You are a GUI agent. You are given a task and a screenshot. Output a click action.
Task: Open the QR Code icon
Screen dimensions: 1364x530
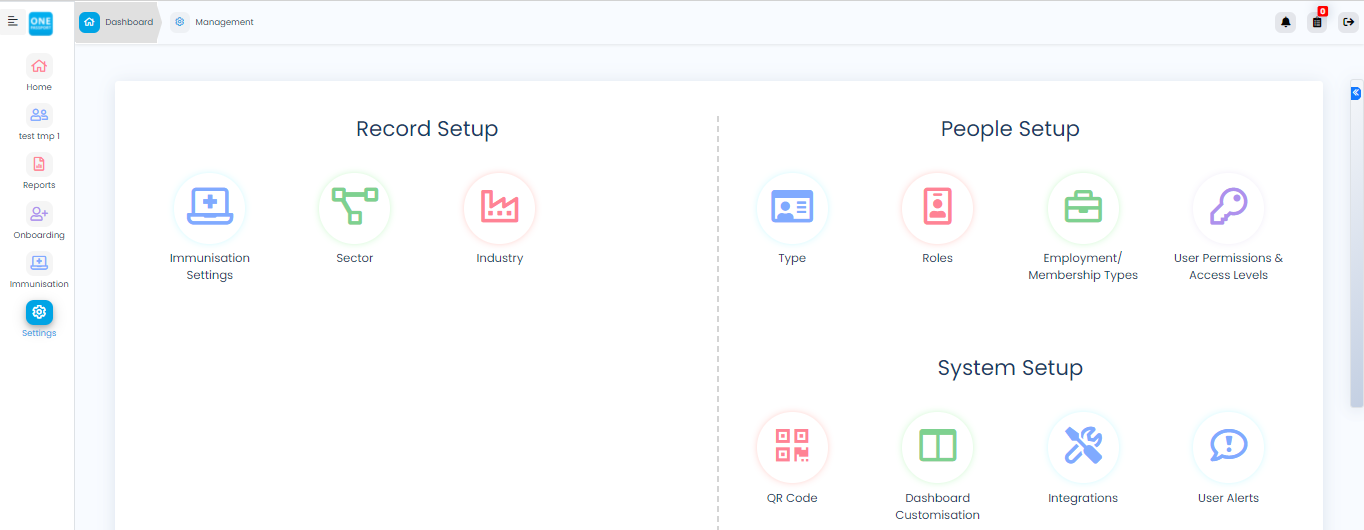point(792,447)
